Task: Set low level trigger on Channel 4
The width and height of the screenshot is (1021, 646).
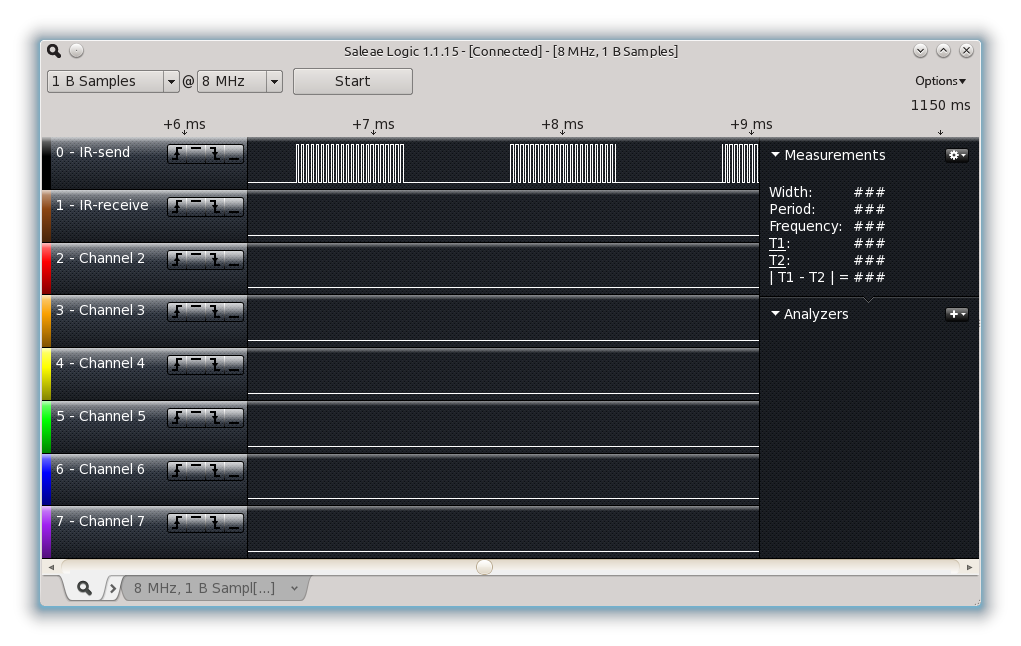Action: click(x=234, y=365)
